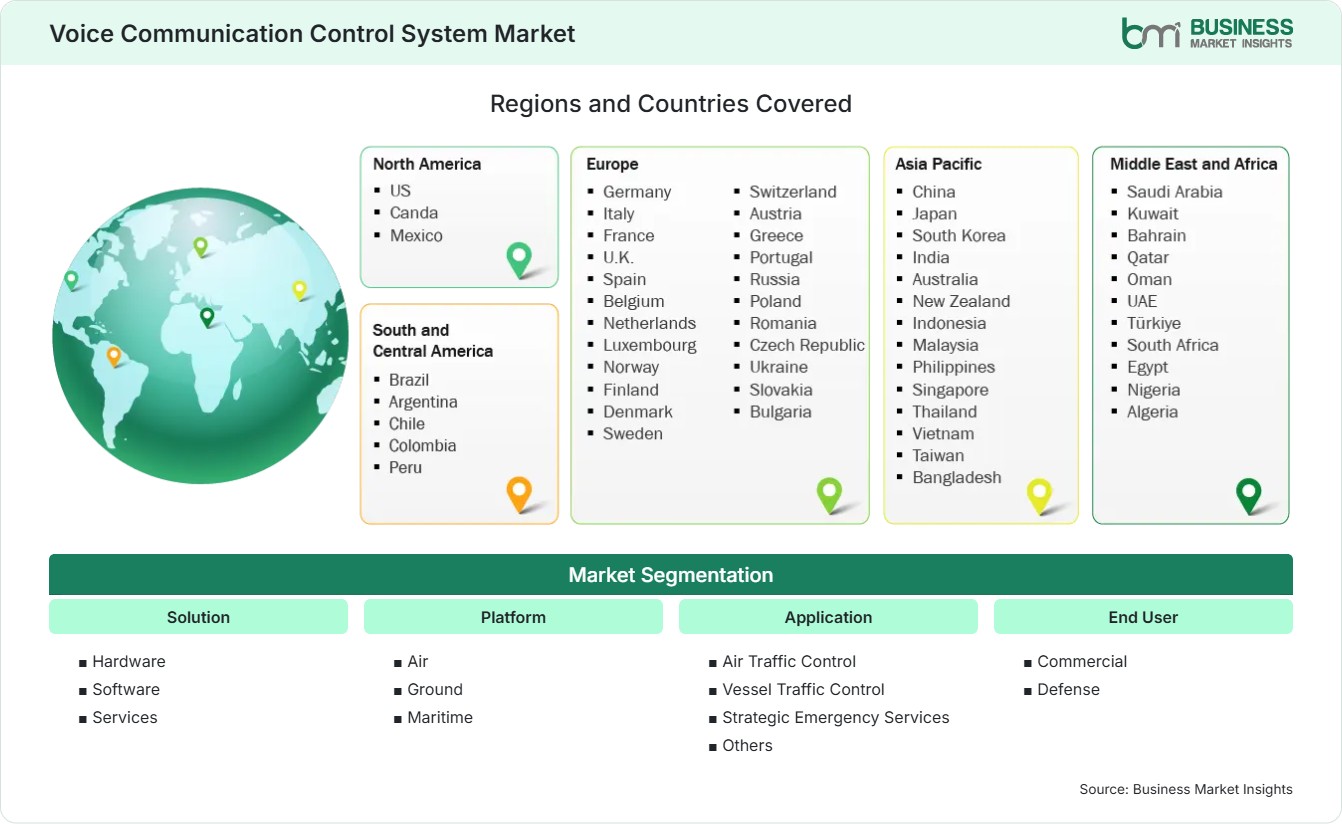Click 'Brazil' in the South America list
The image size is (1342, 824).
pyautogui.click(x=409, y=380)
